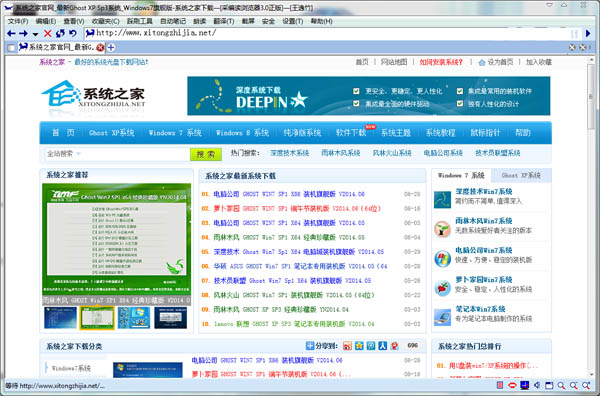Open hot search link 雨林木风系统

341,153
